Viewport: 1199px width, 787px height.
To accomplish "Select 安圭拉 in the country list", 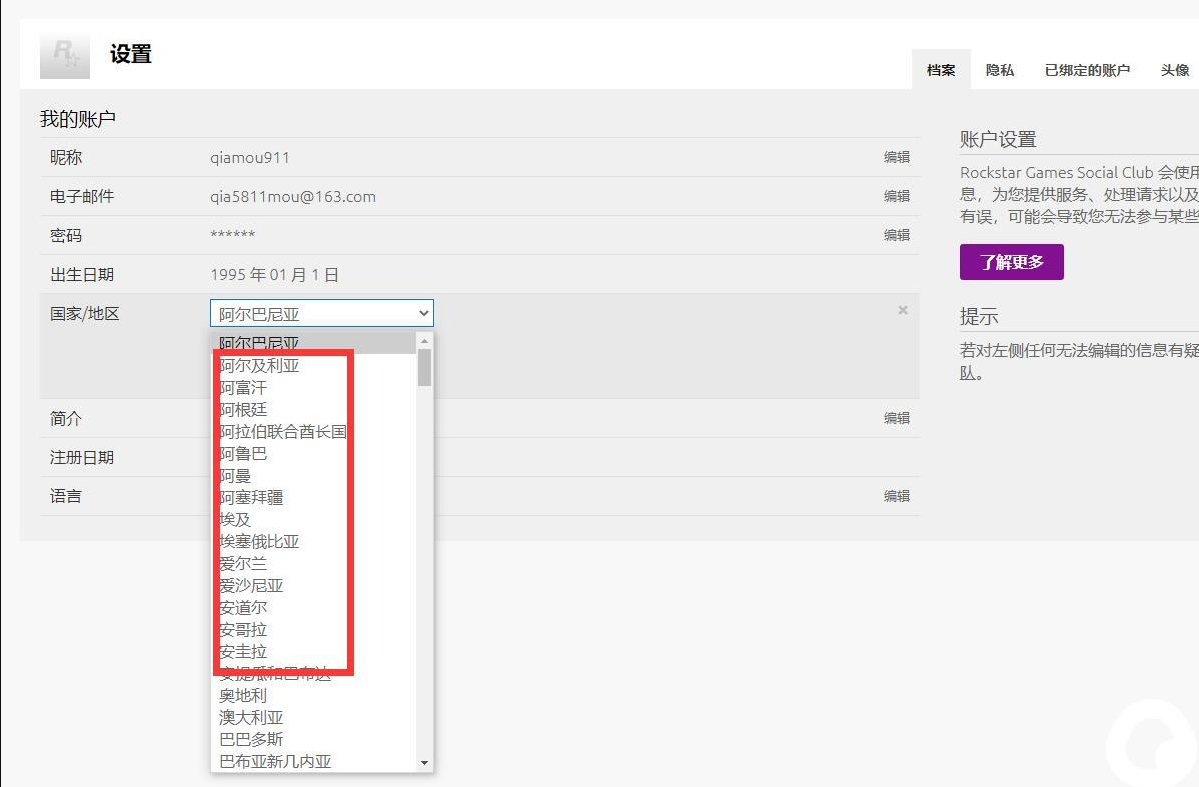I will click(x=314, y=652).
